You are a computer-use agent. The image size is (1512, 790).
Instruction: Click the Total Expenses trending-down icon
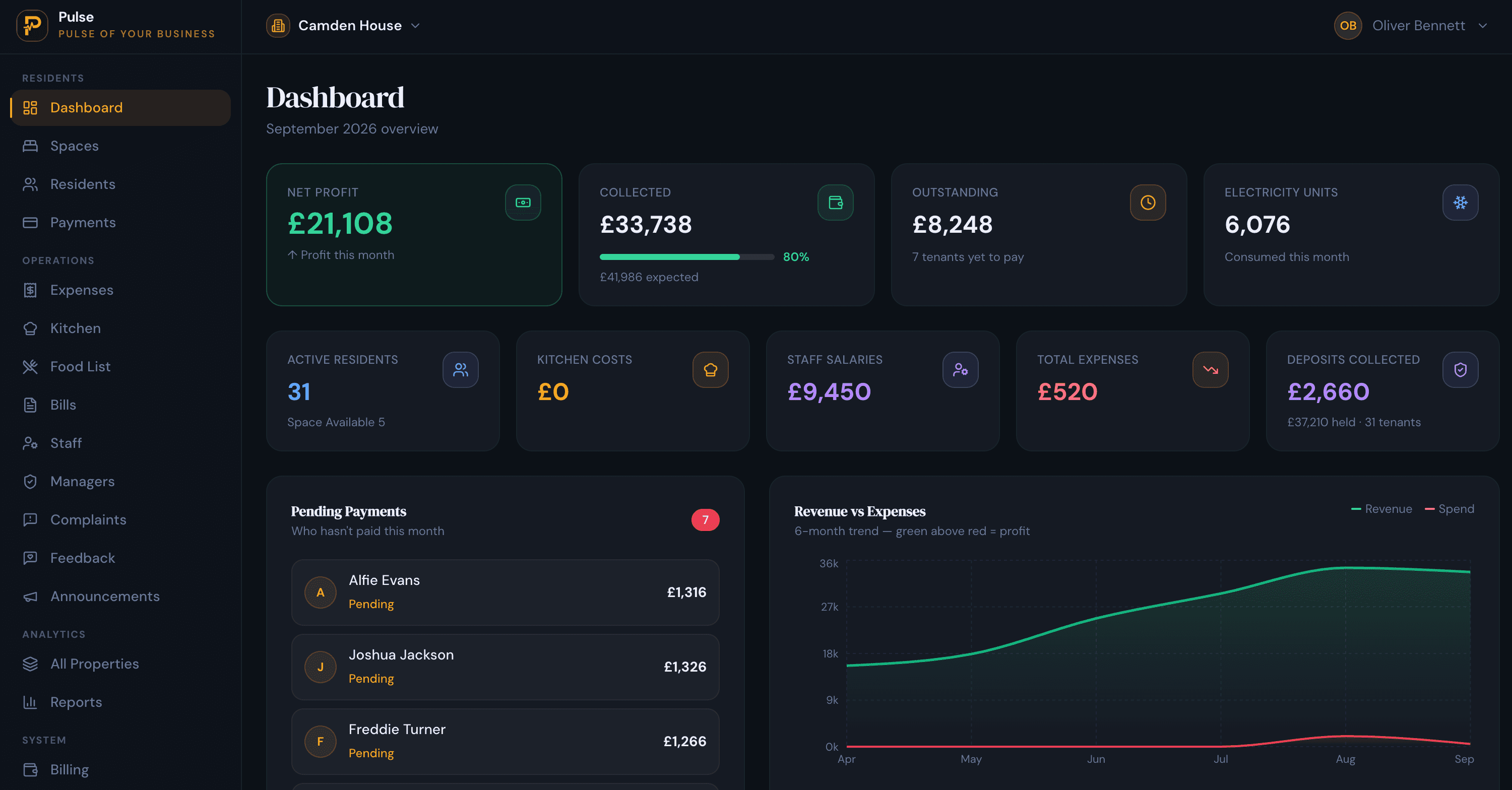tap(1211, 370)
